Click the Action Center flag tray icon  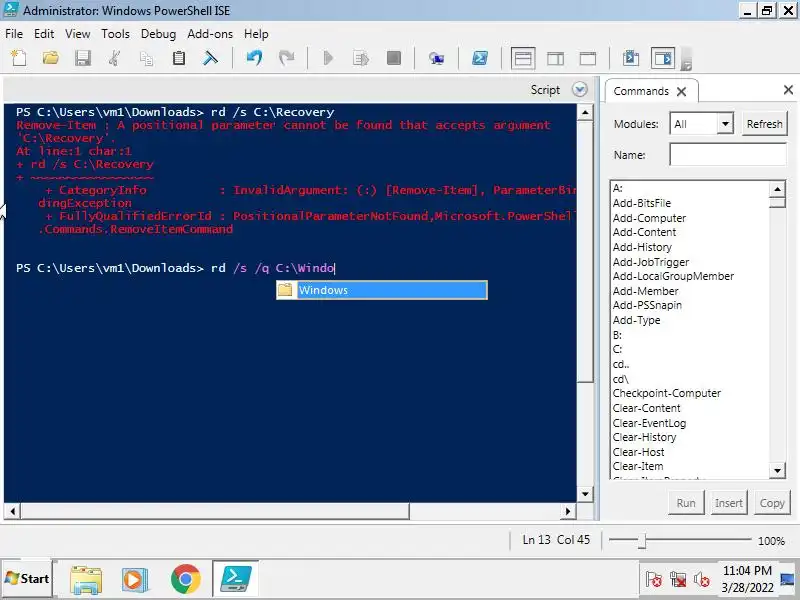[x=654, y=580]
